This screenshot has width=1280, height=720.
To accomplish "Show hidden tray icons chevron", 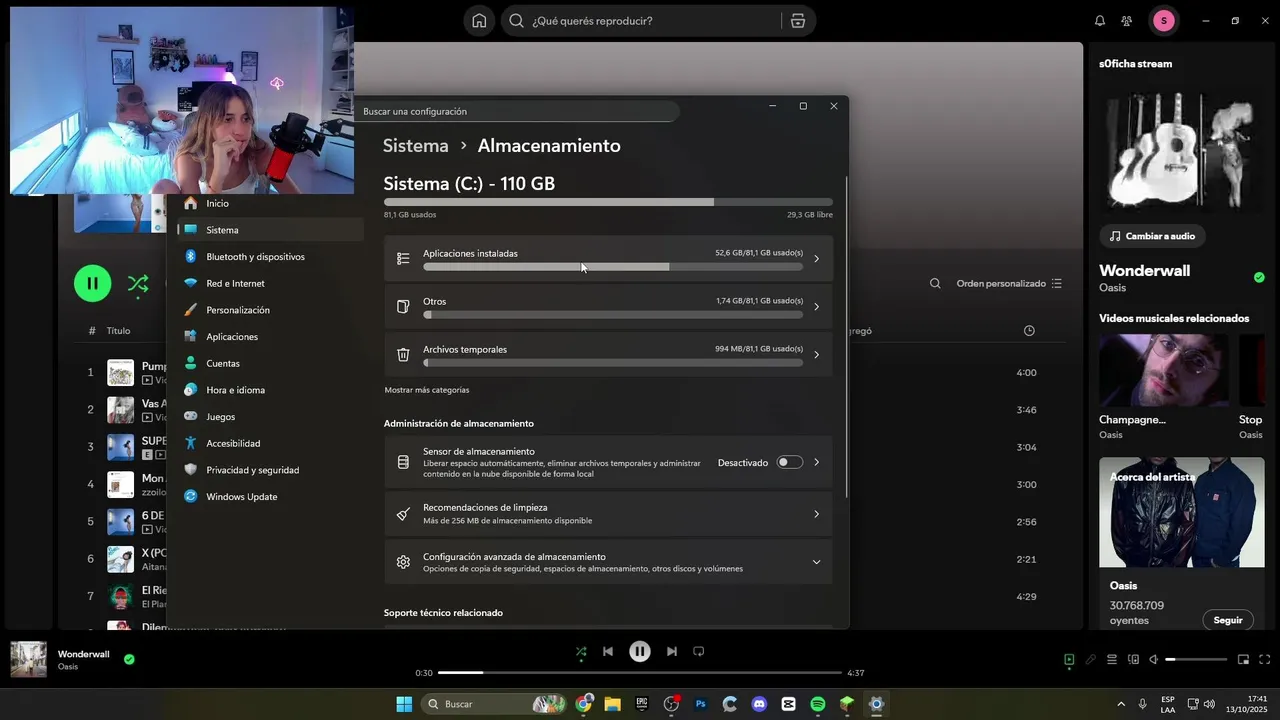I will [x=1120, y=704].
